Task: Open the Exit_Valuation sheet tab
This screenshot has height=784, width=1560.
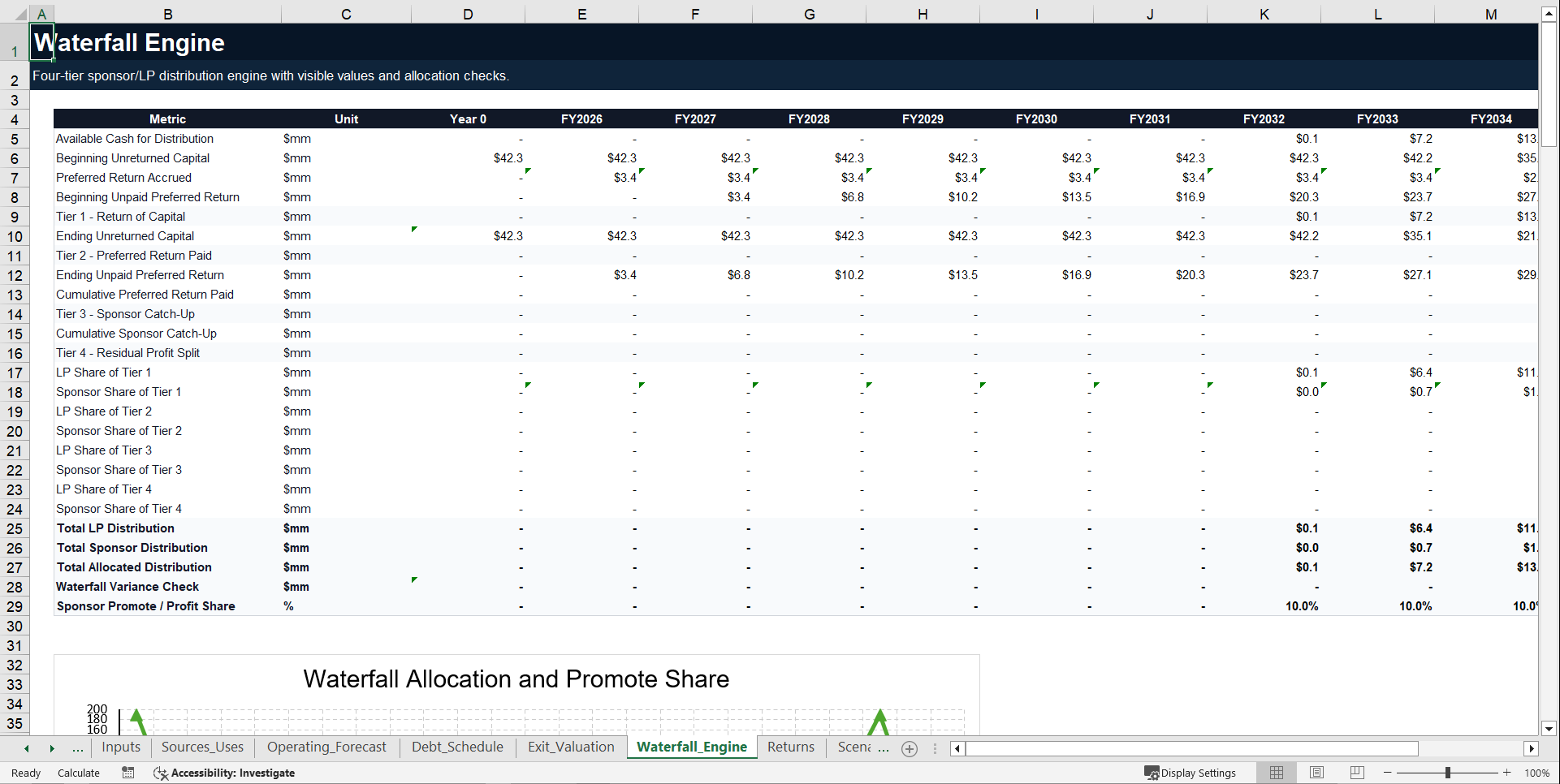Action: coord(571,747)
